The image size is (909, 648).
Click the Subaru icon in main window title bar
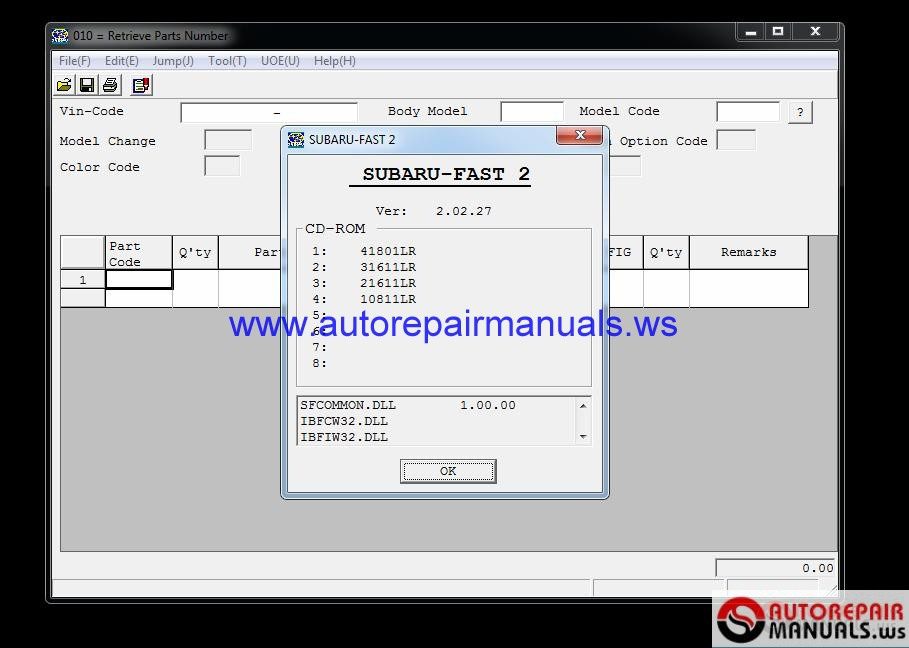(60, 36)
